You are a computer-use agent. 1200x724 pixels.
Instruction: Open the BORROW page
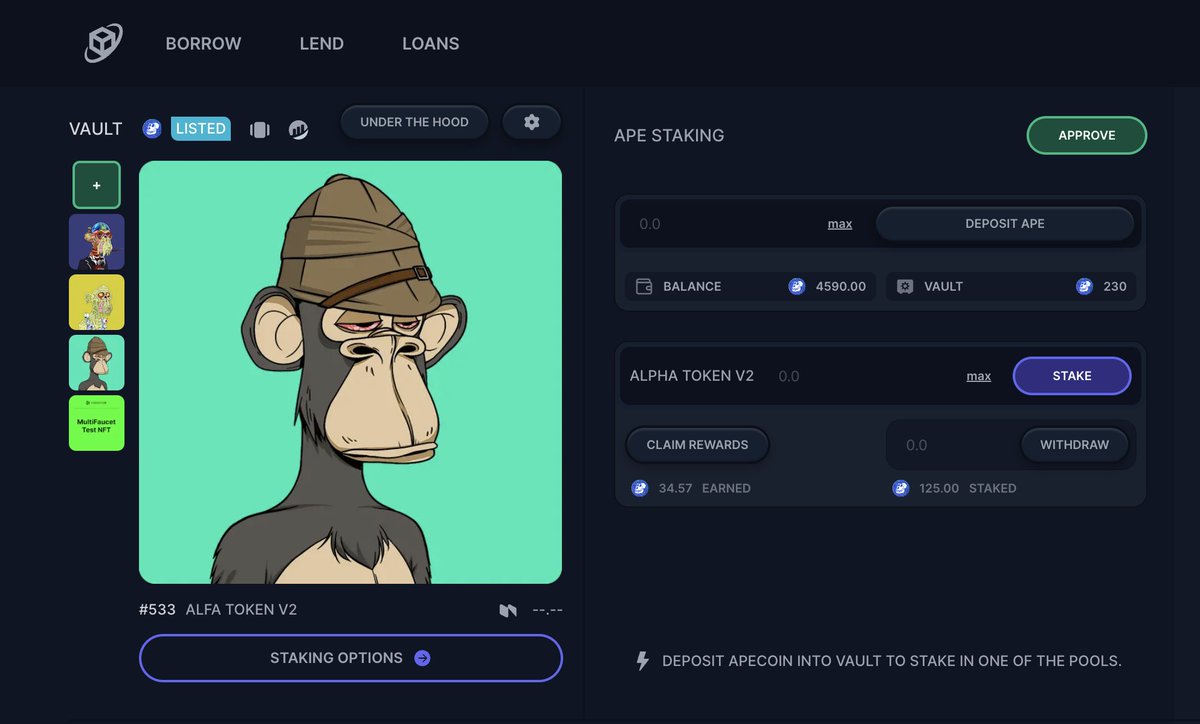pyautogui.click(x=203, y=44)
